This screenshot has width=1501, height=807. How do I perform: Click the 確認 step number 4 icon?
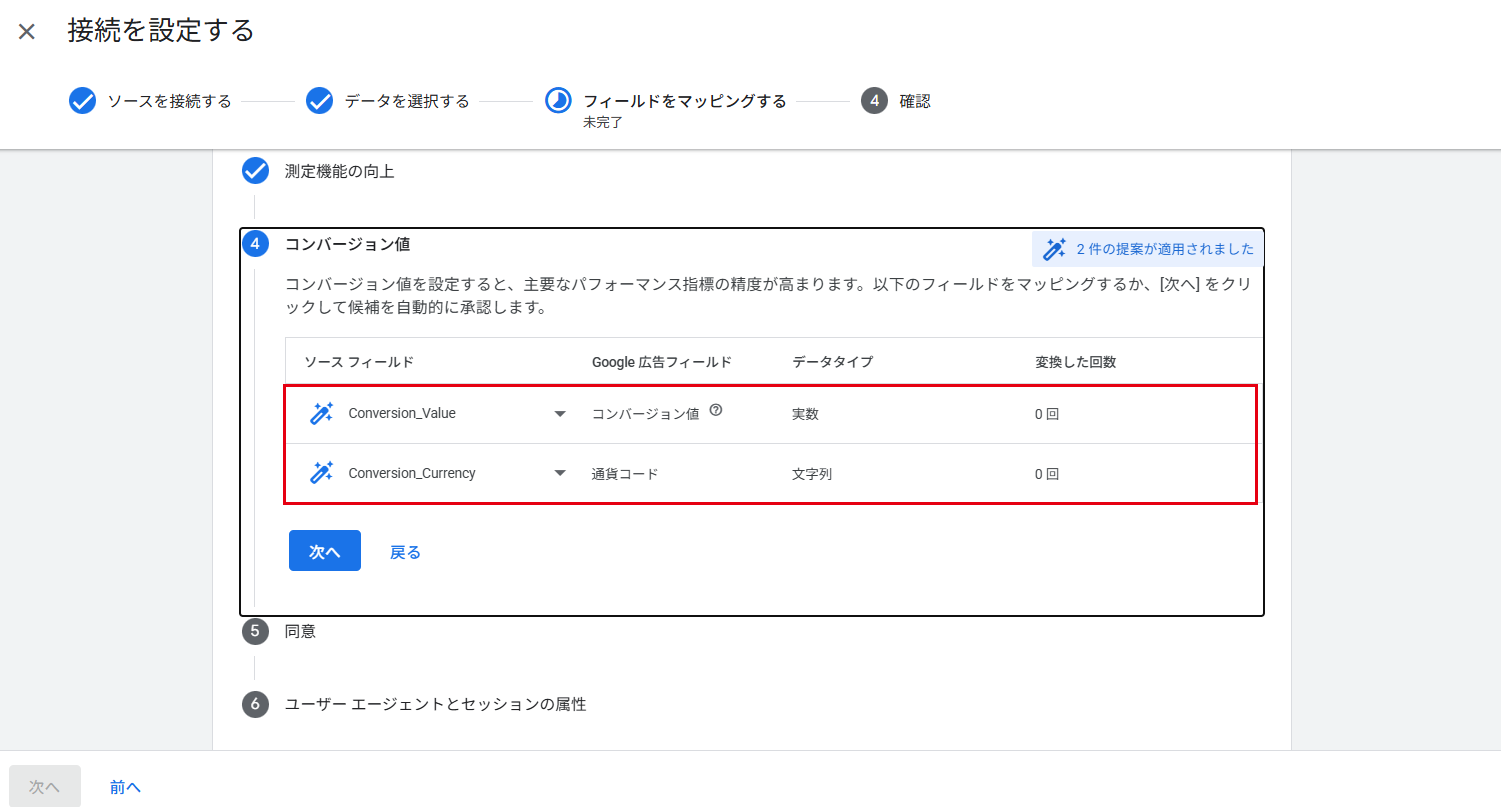874,101
